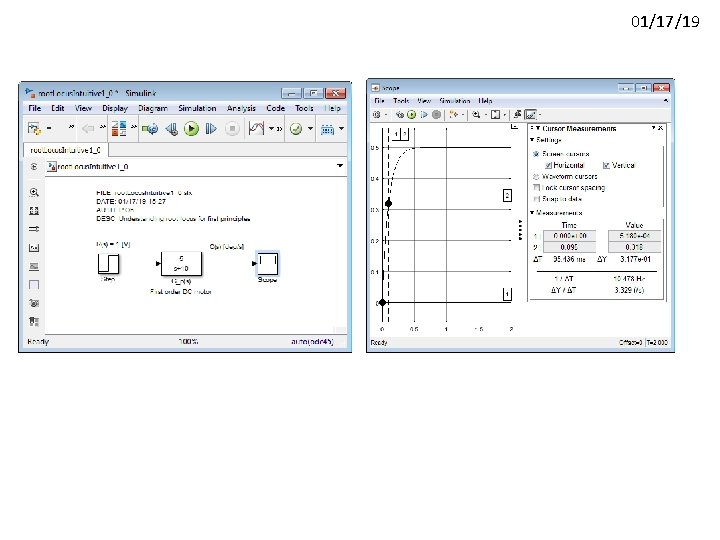This screenshot has width=720, height=540.
Task: Expand the model path breadcrumb dropdown arrow
Action: tap(340, 166)
